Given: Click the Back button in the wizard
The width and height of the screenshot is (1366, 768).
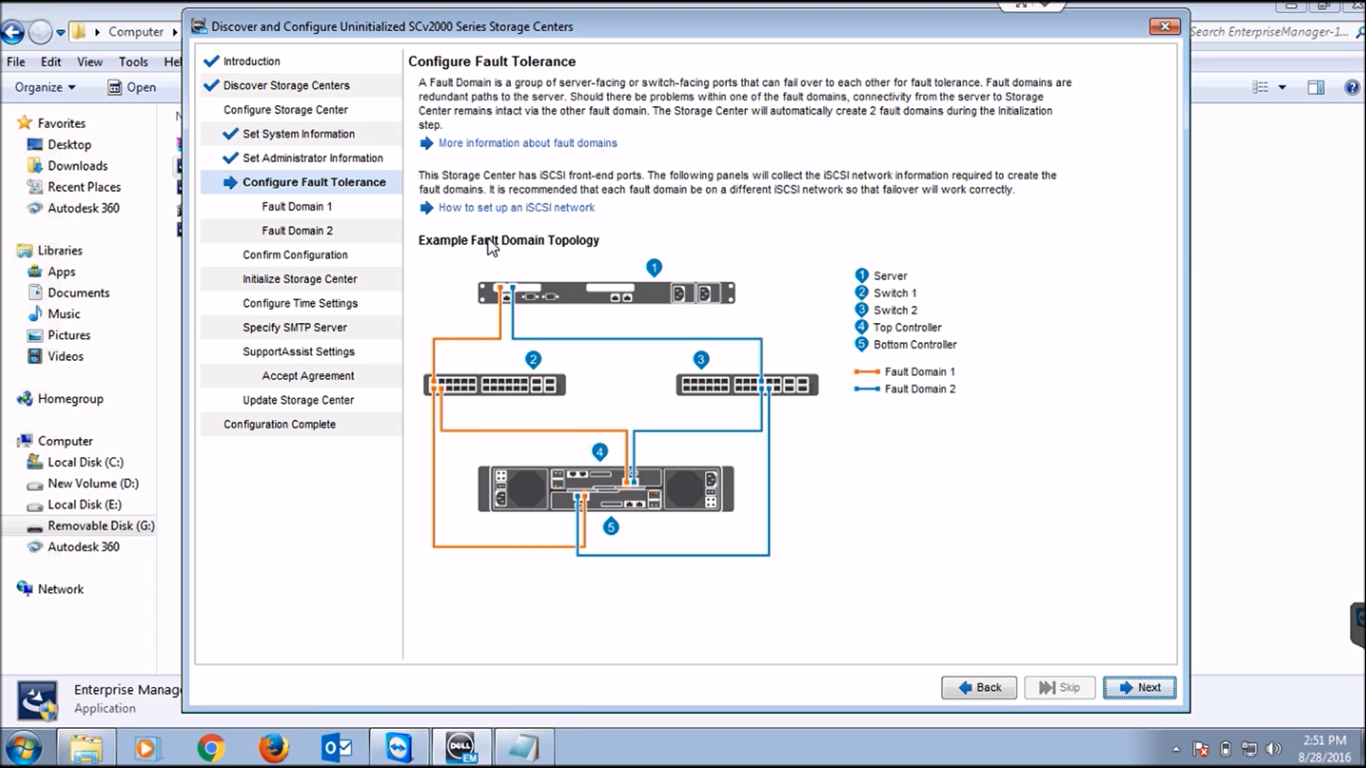Looking at the screenshot, I should click(x=979, y=687).
